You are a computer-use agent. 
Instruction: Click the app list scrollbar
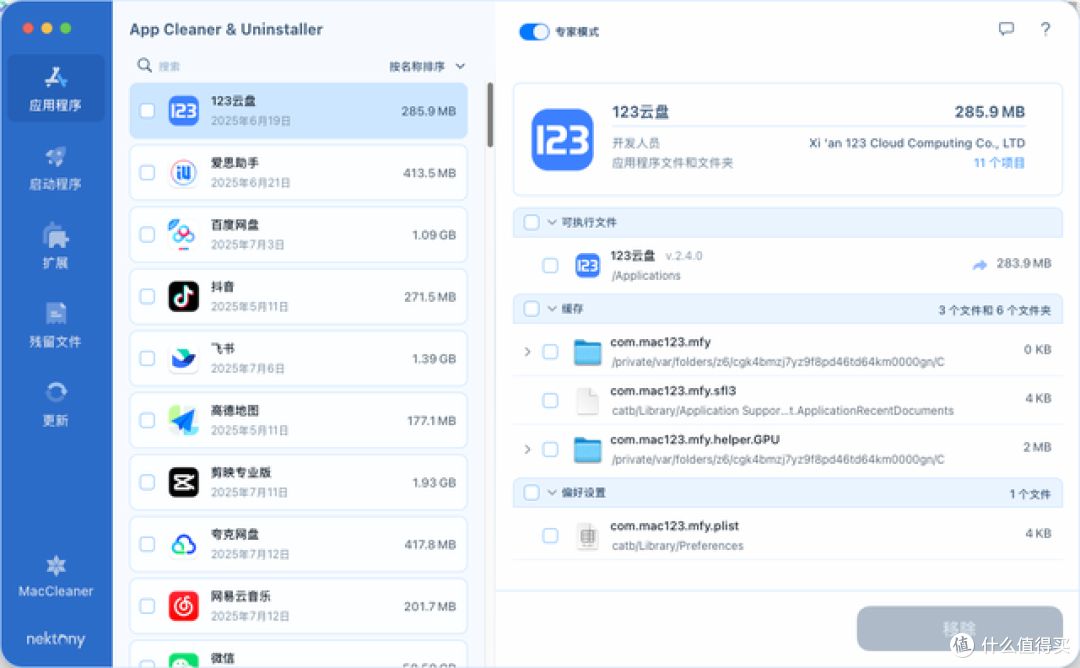coord(490,114)
